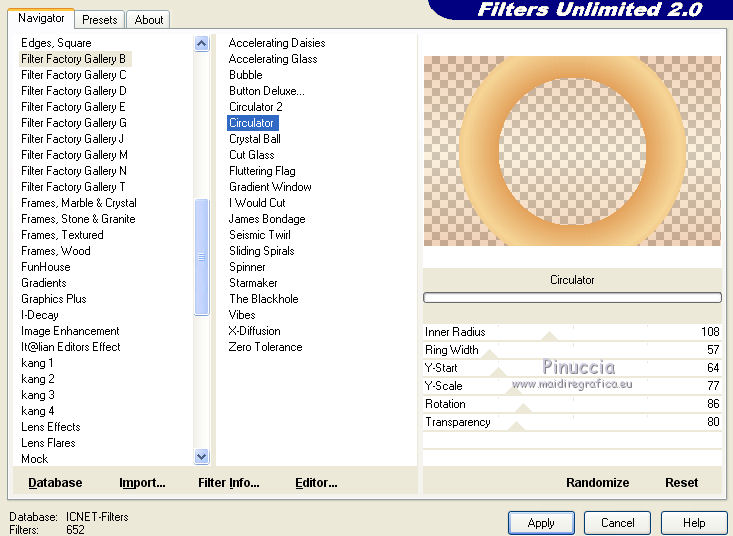This screenshot has height=536, width=733.
Task: Choose Bubble filter
Action: [x=245, y=75]
